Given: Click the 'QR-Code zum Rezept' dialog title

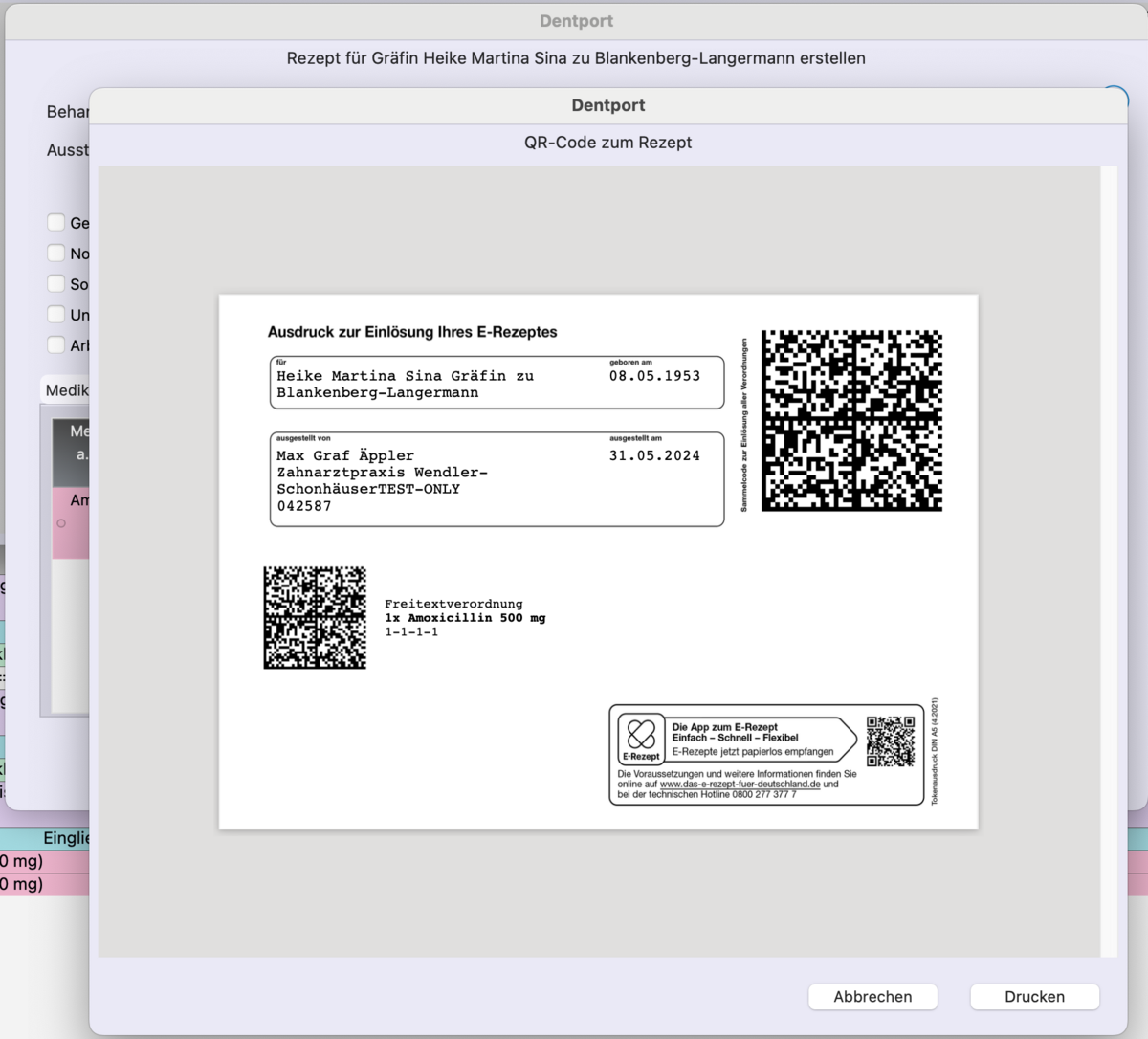Looking at the screenshot, I should coord(607,143).
